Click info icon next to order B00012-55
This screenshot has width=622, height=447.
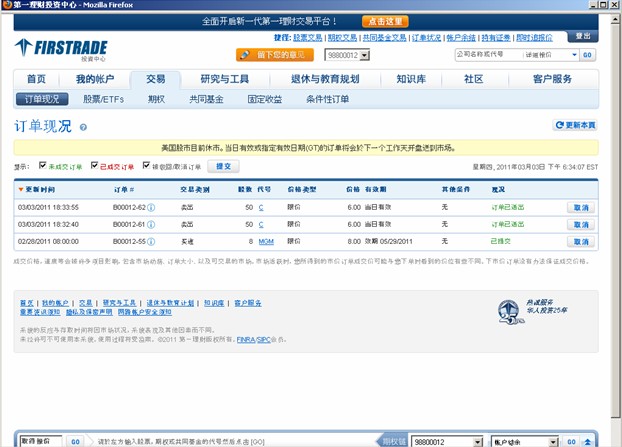pos(152,241)
